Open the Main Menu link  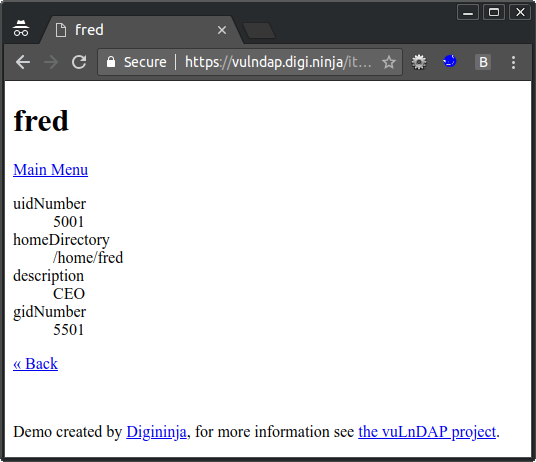(x=51, y=169)
